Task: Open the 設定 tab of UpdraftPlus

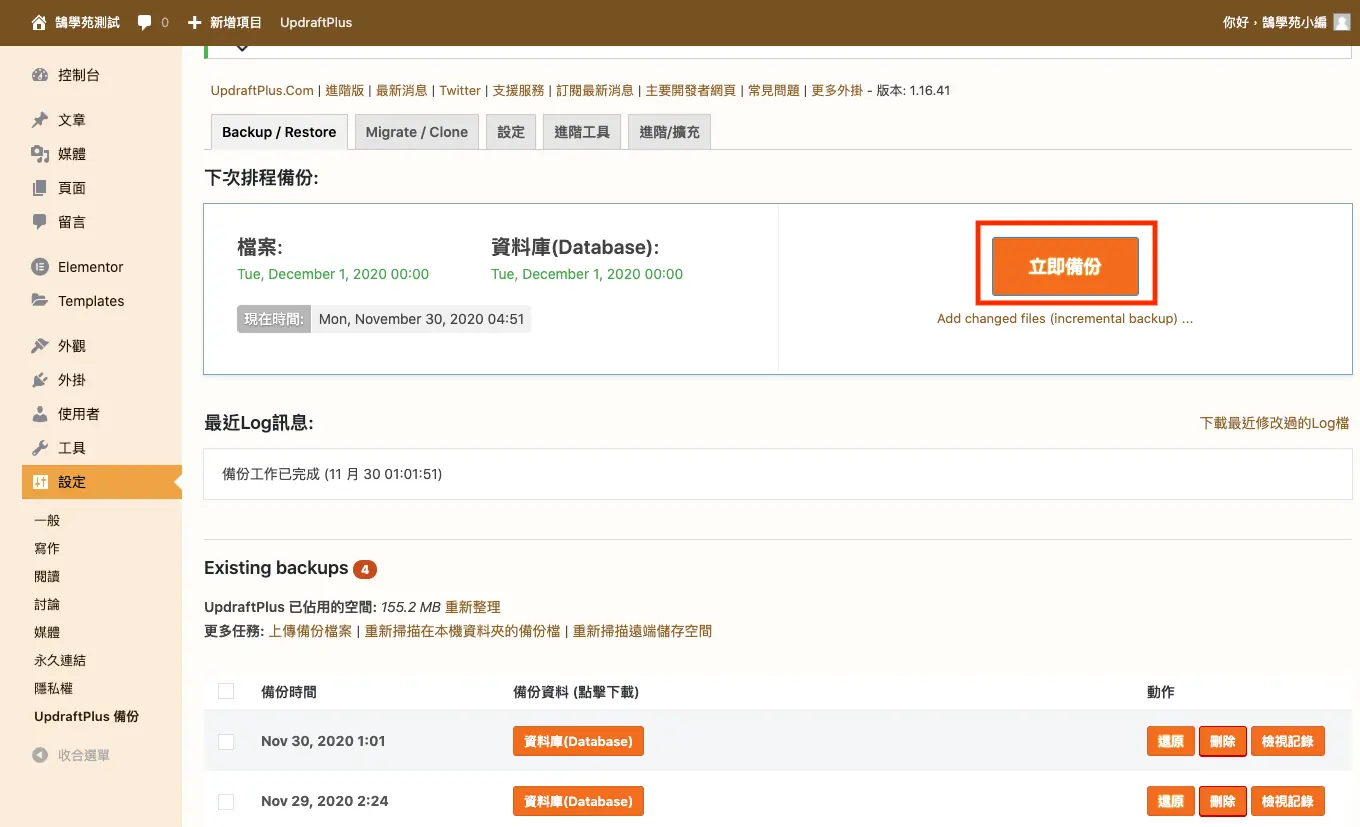Action: (511, 132)
